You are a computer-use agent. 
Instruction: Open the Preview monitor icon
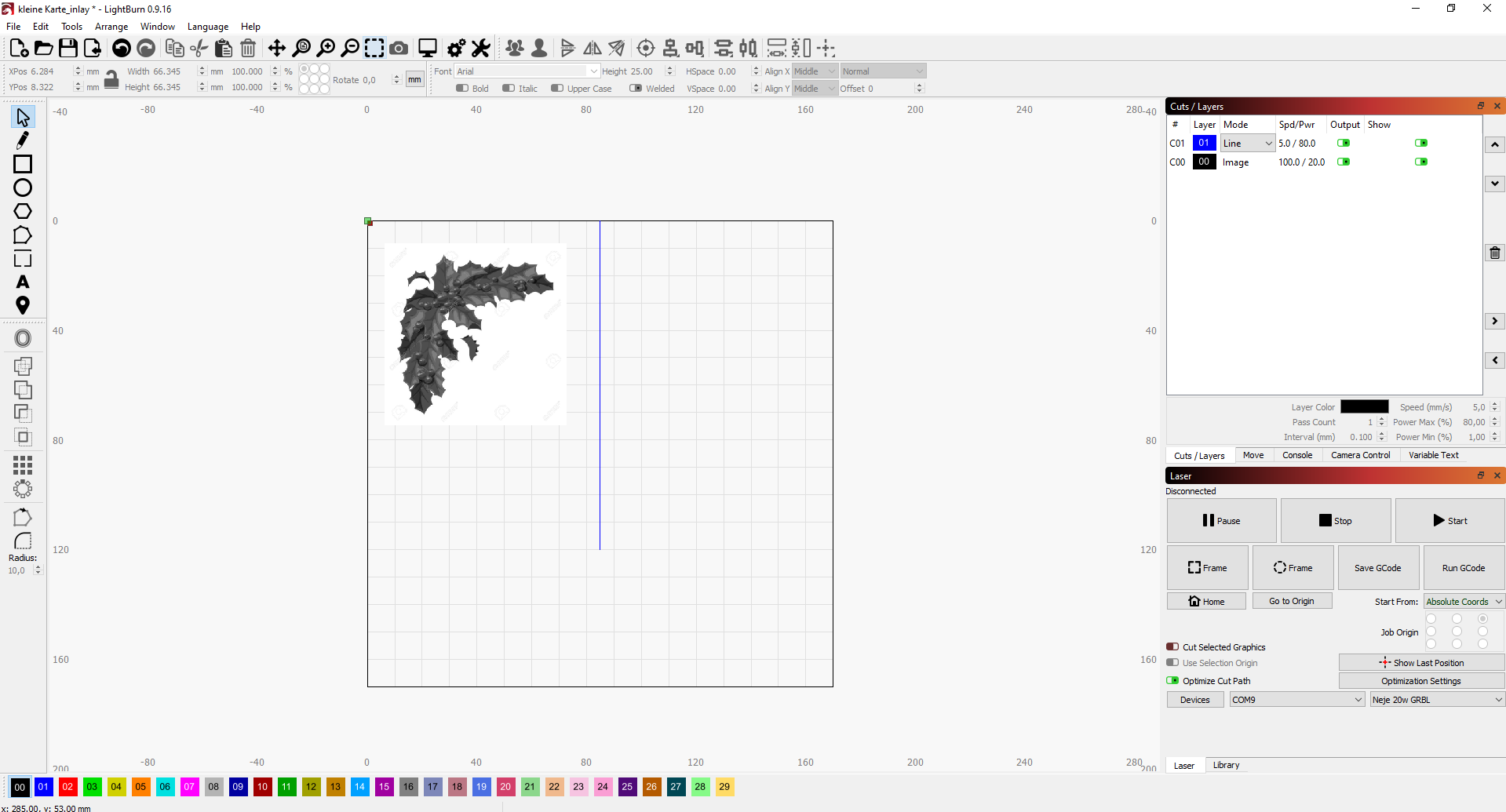[428, 49]
